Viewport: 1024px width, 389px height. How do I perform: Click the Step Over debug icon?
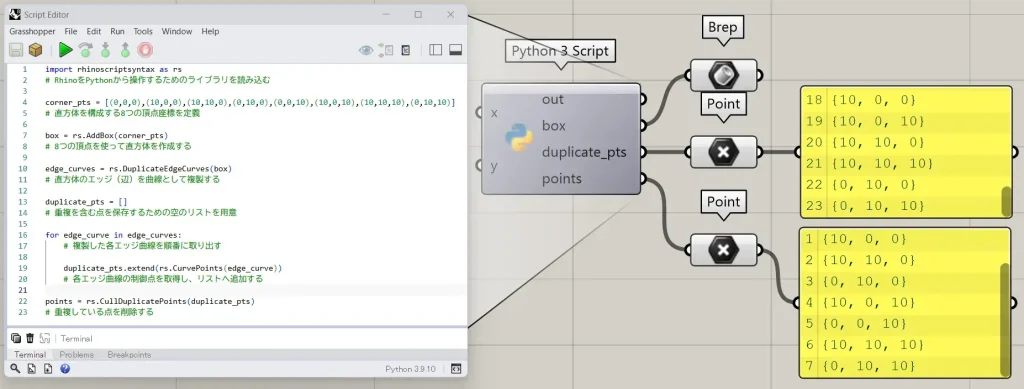point(86,50)
